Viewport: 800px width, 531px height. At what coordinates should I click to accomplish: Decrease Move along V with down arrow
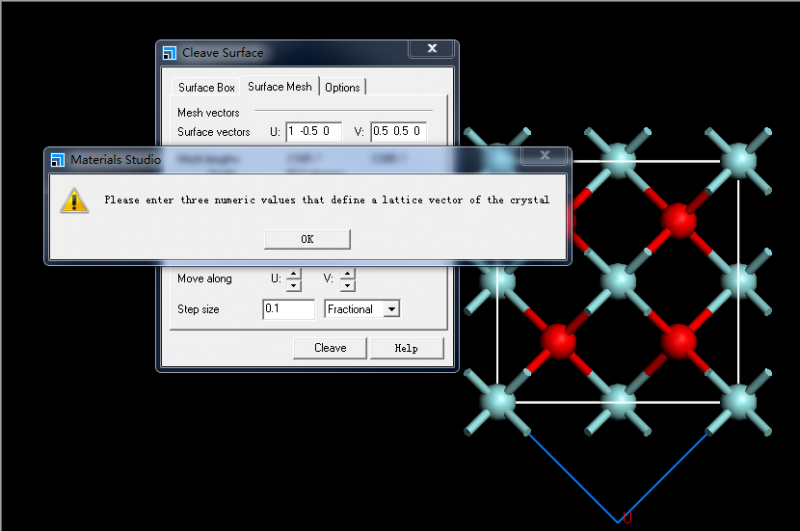coord(347,285)
